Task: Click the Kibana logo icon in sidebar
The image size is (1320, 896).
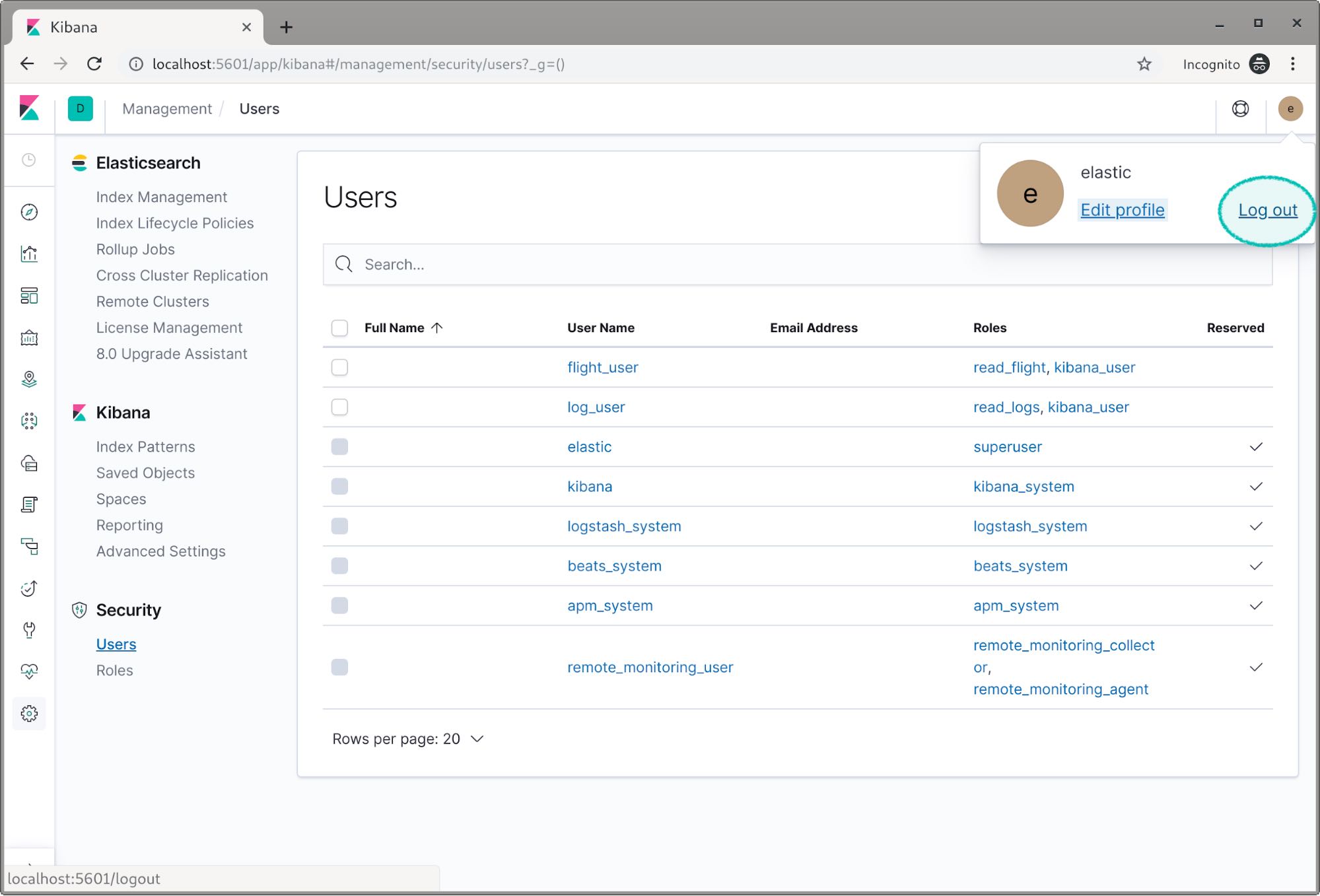Action: pyautogui.click(x=29, y=108)
